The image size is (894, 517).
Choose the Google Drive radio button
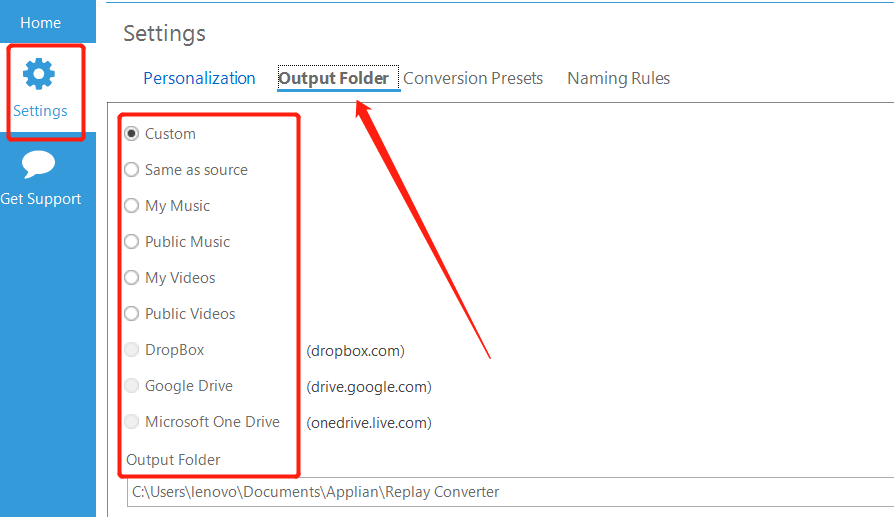pyautogui.click(x=132, y=386)
